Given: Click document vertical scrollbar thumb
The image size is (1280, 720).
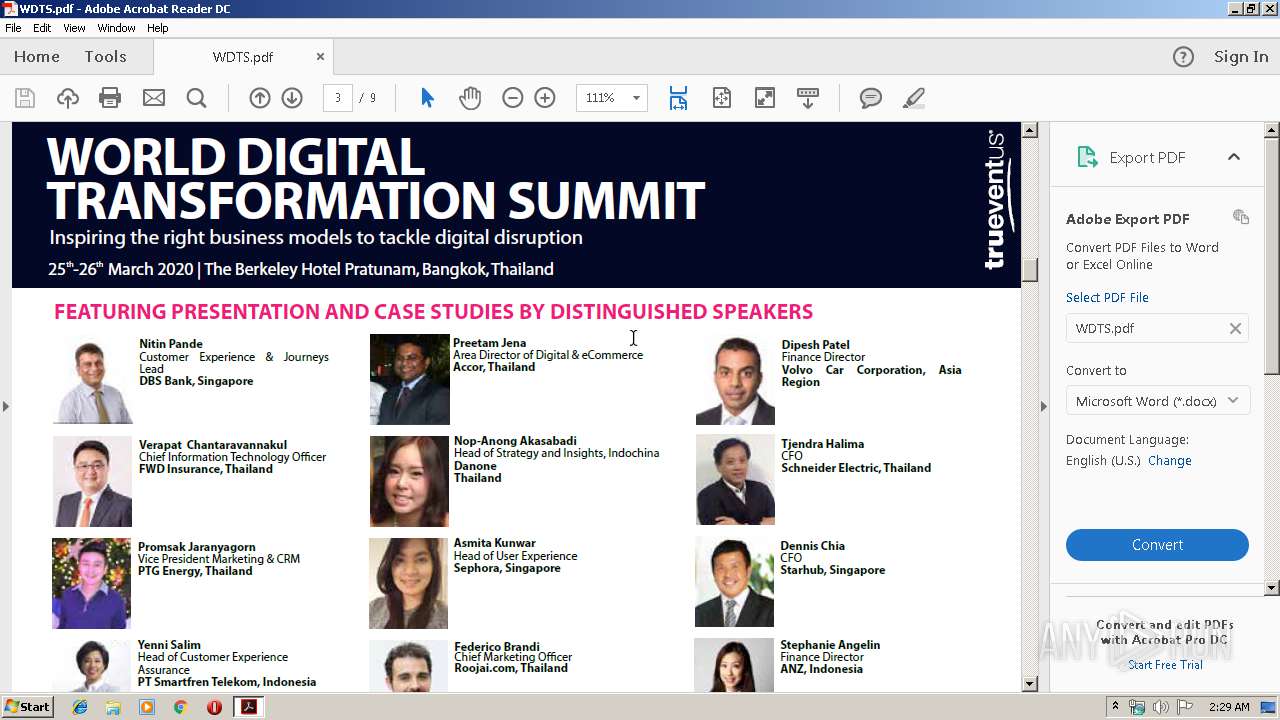Looking at the screenshot, I should coord(1030,270).
